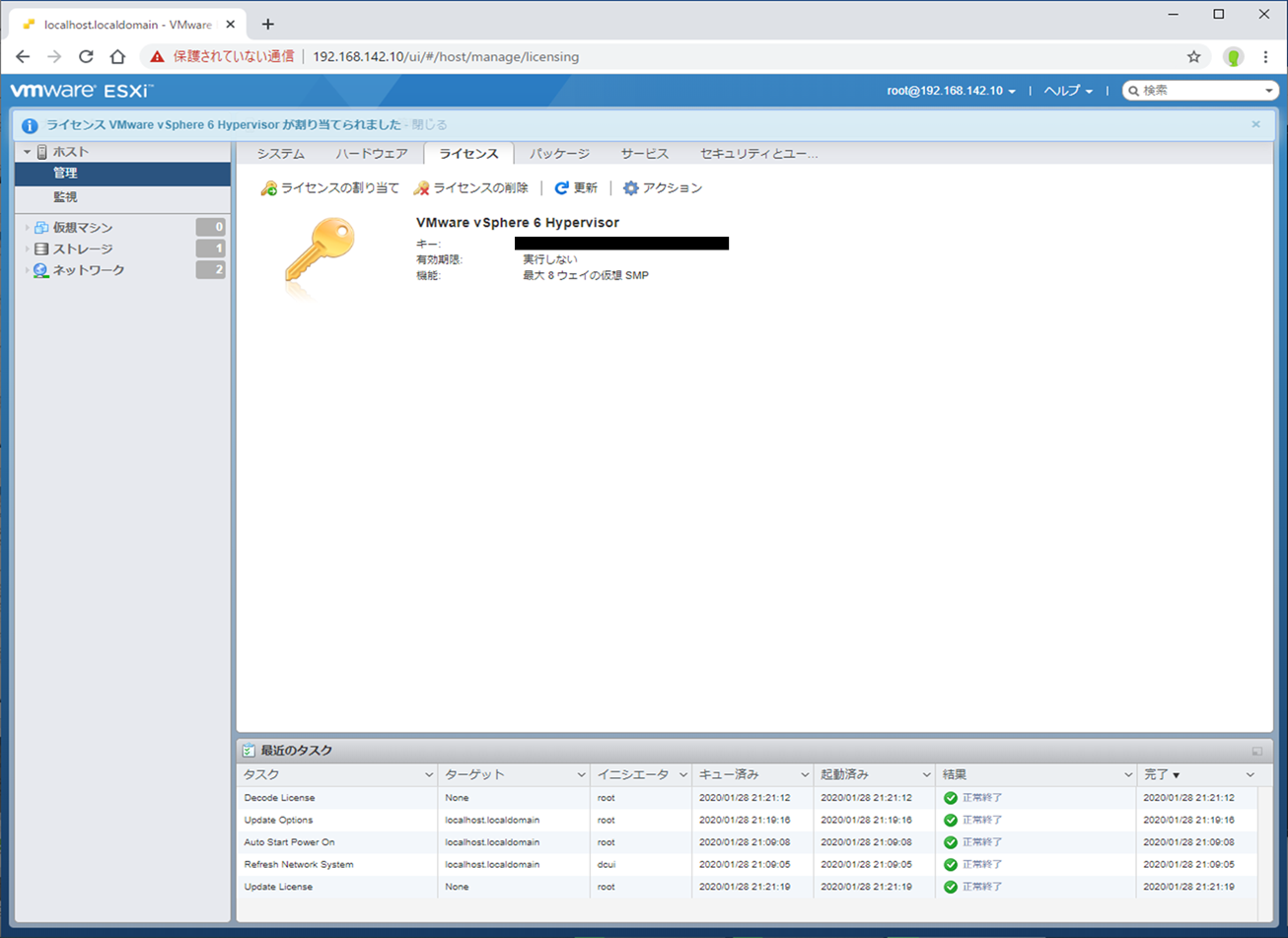Click in the search input field

(x=1199, y=91)
